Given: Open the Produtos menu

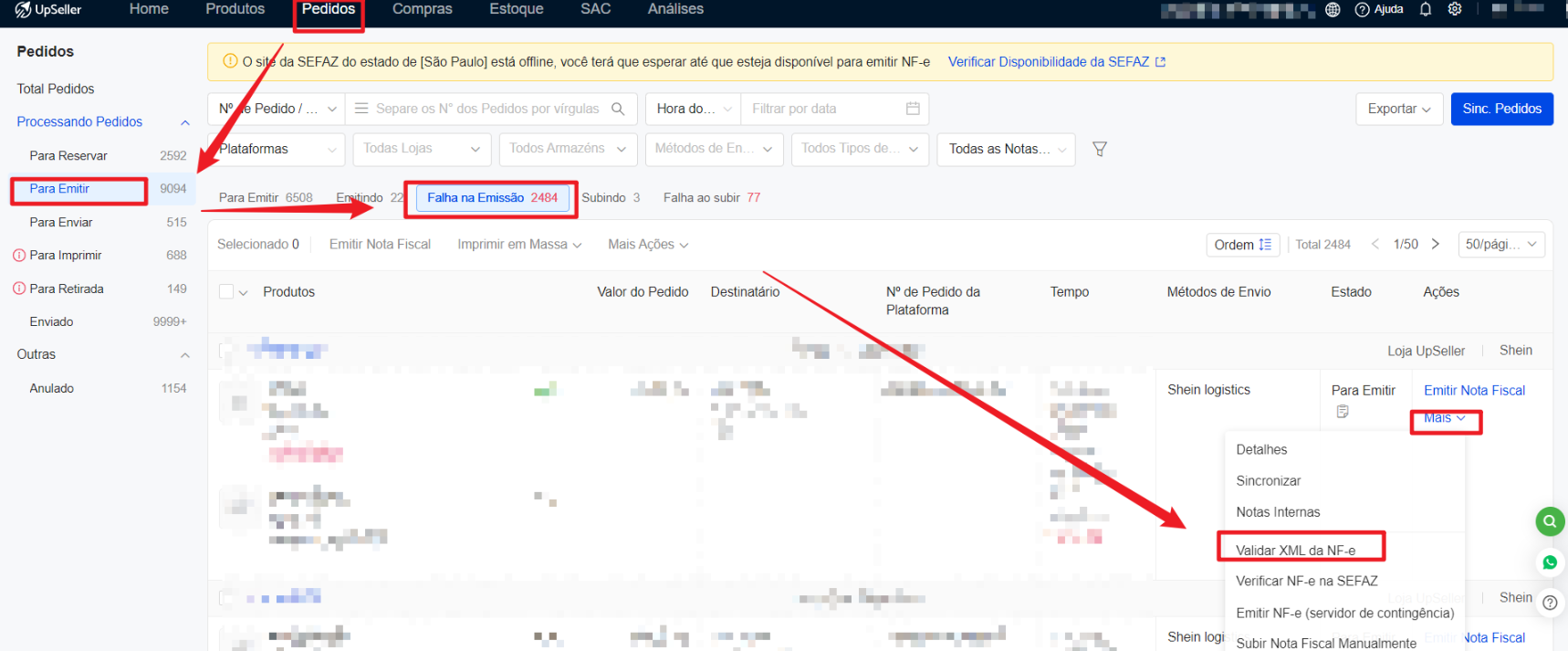Looking at the screenshot, I should pyautogui.click(x=235, y=9).
